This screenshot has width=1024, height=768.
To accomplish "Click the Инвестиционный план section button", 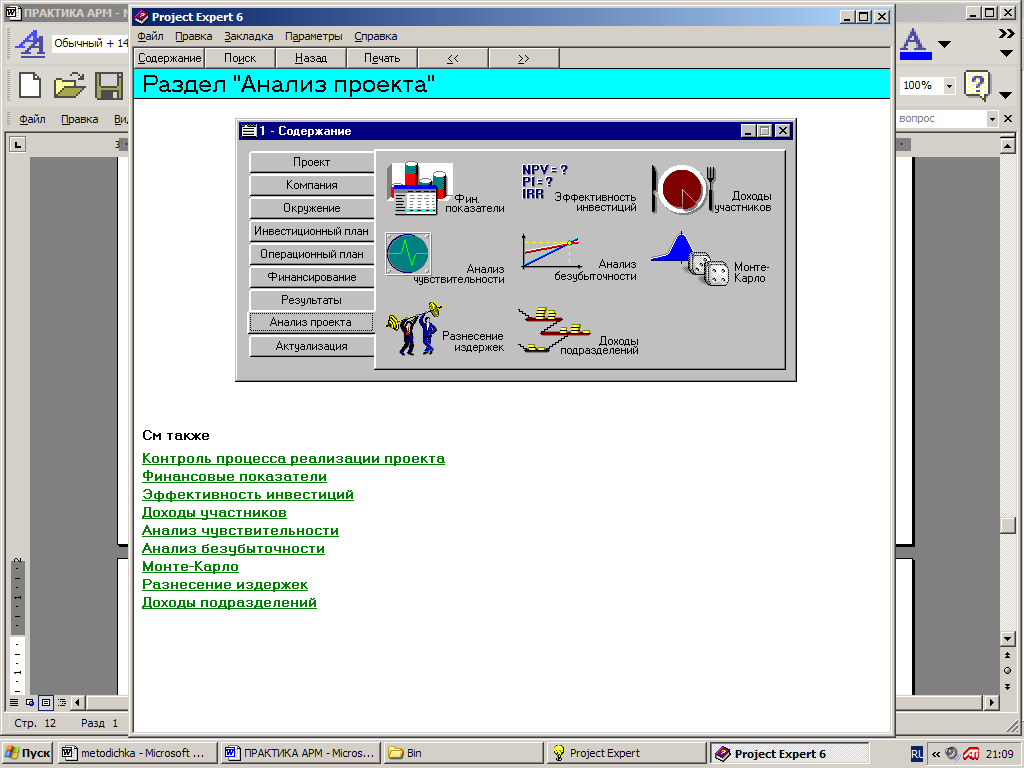I will pyautogui.click(x=312, y=231).
